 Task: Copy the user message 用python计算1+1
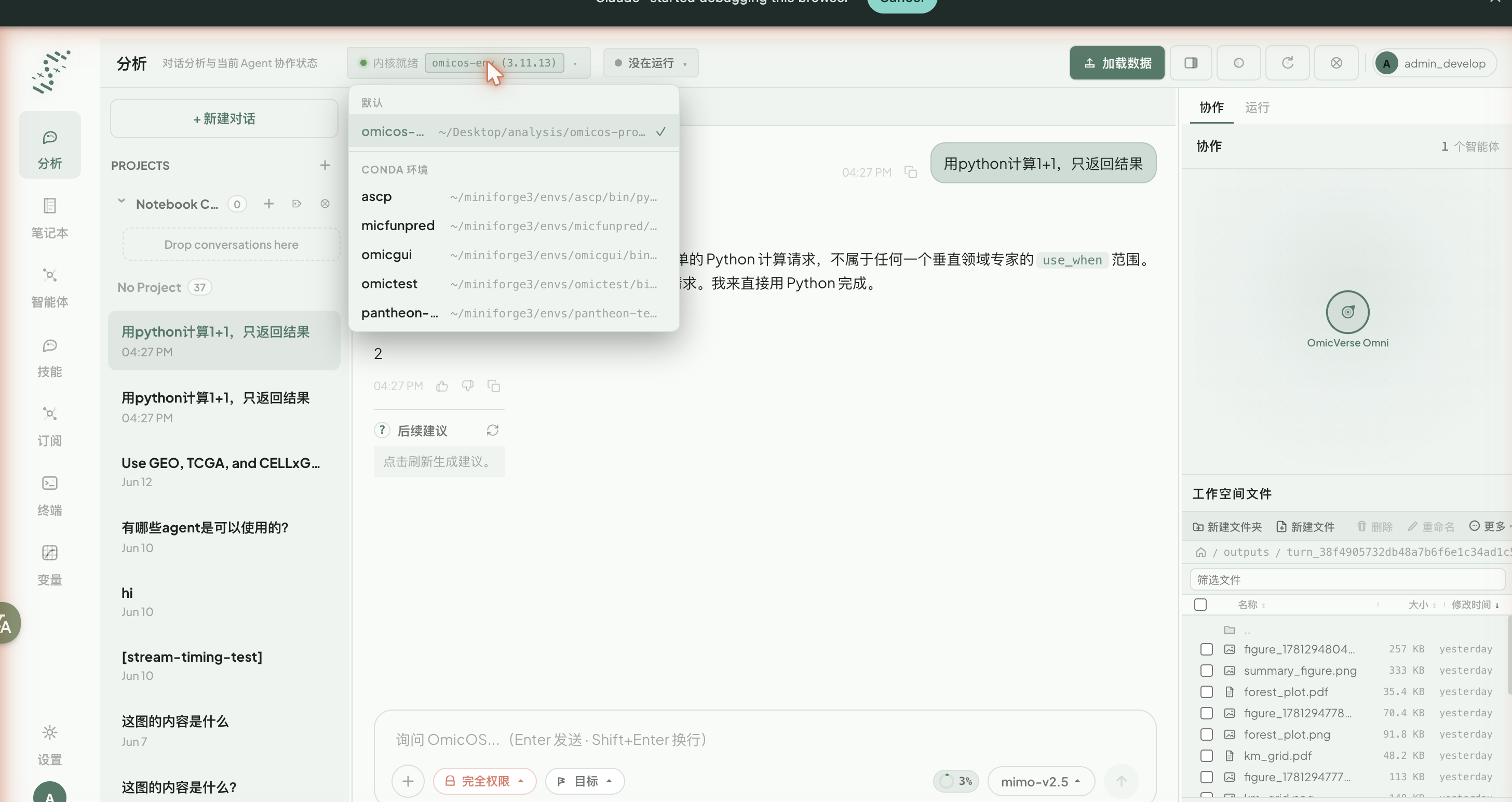tap(910, 172)
